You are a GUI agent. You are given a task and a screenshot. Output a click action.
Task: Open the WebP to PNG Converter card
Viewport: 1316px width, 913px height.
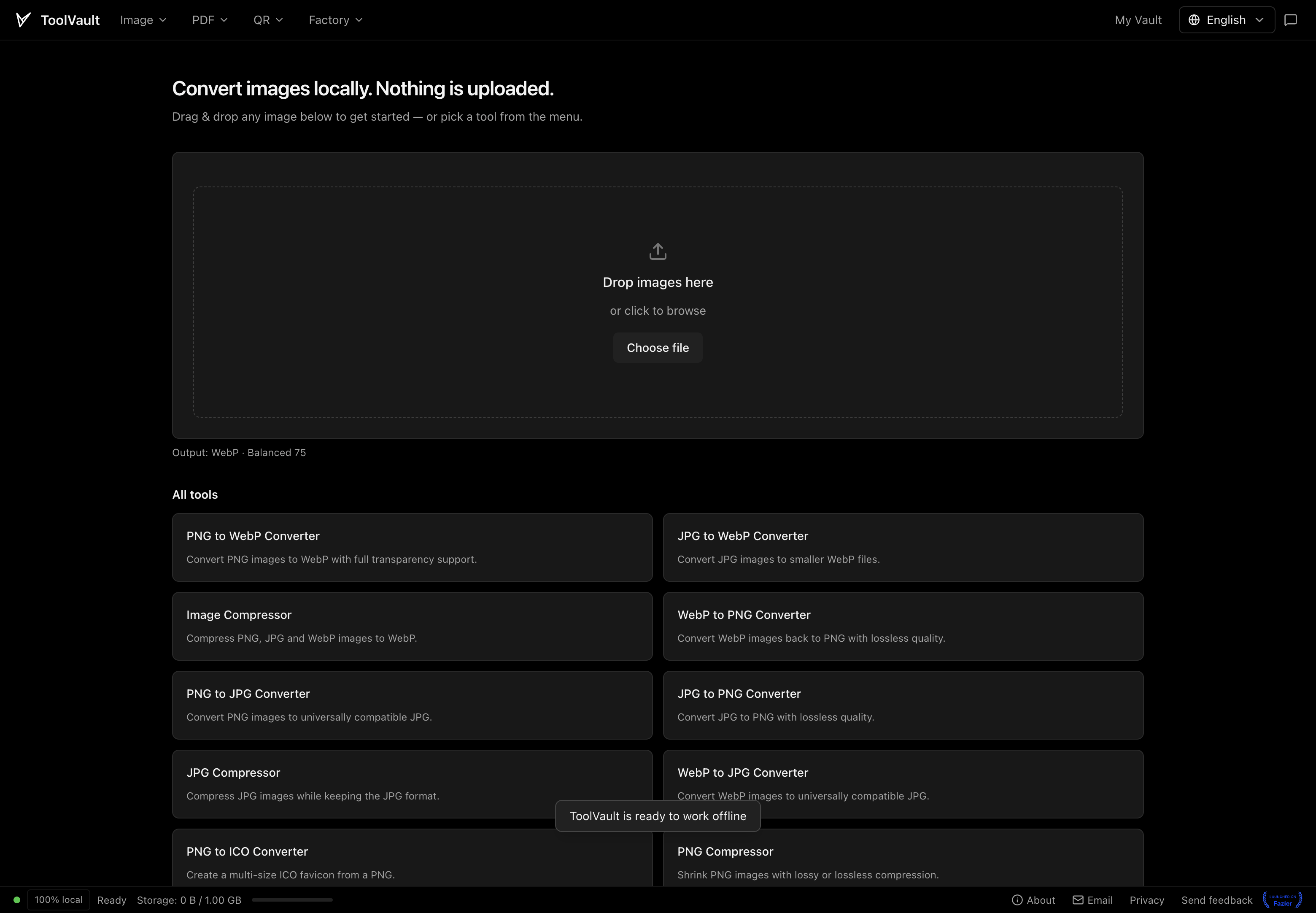click(903, 627)
